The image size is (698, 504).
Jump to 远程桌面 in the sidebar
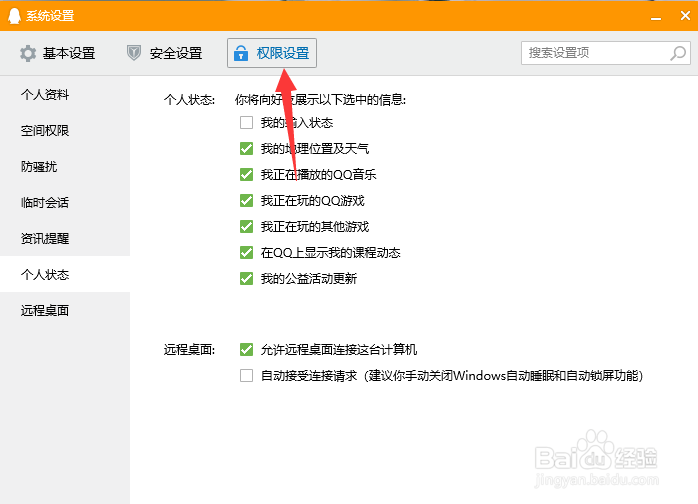pyautogui.click(x=65, y=310)
